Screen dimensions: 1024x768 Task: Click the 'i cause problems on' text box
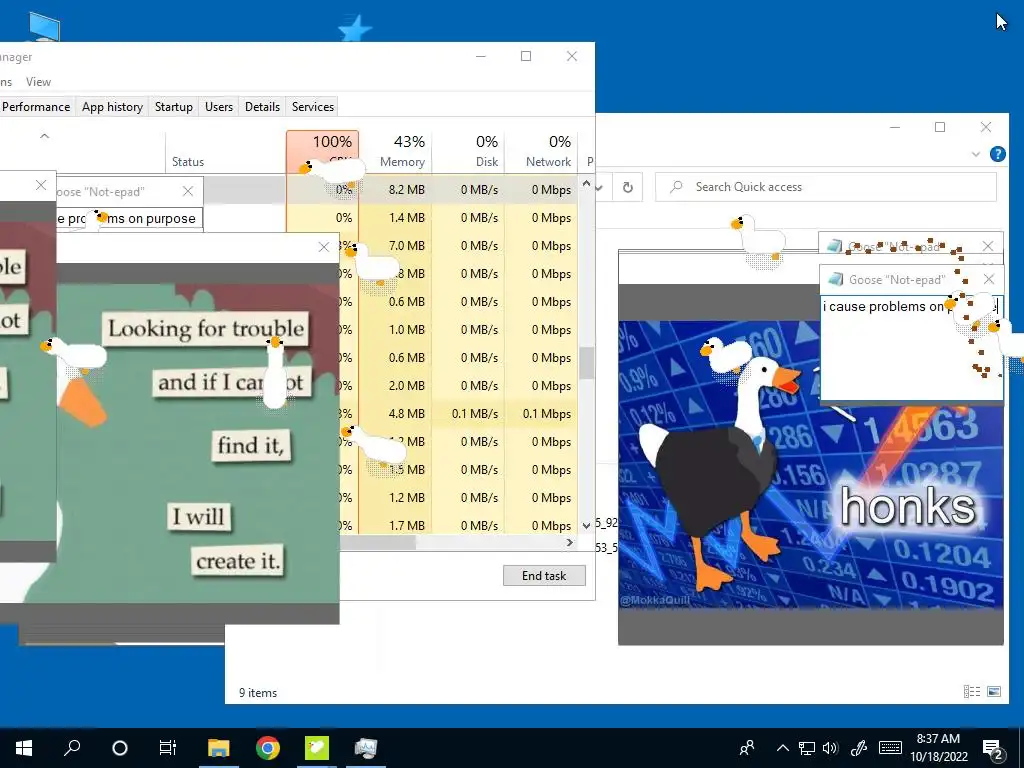click(x=911, y=346)
